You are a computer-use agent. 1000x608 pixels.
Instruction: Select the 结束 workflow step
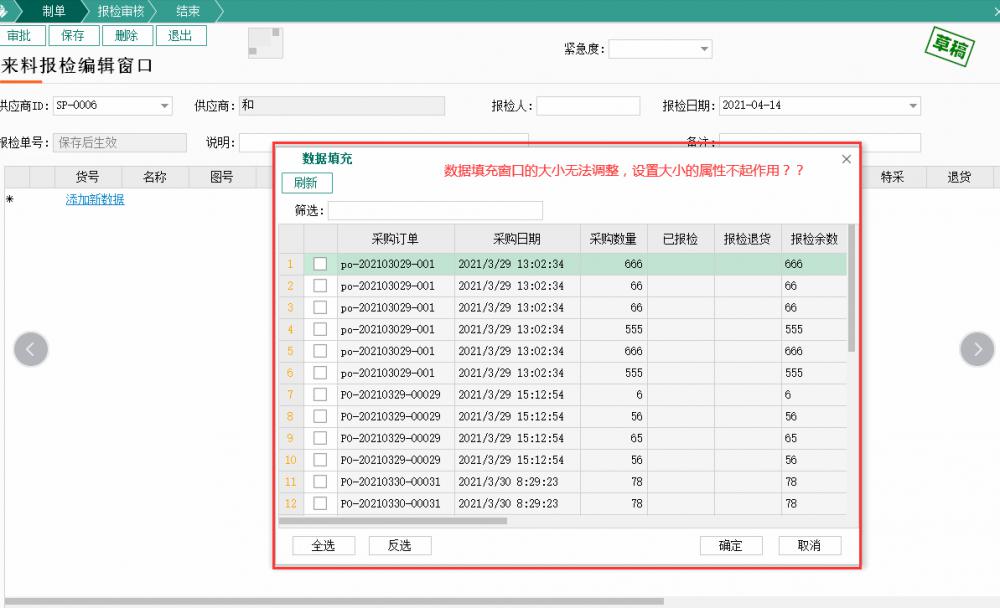coord(188,11)
